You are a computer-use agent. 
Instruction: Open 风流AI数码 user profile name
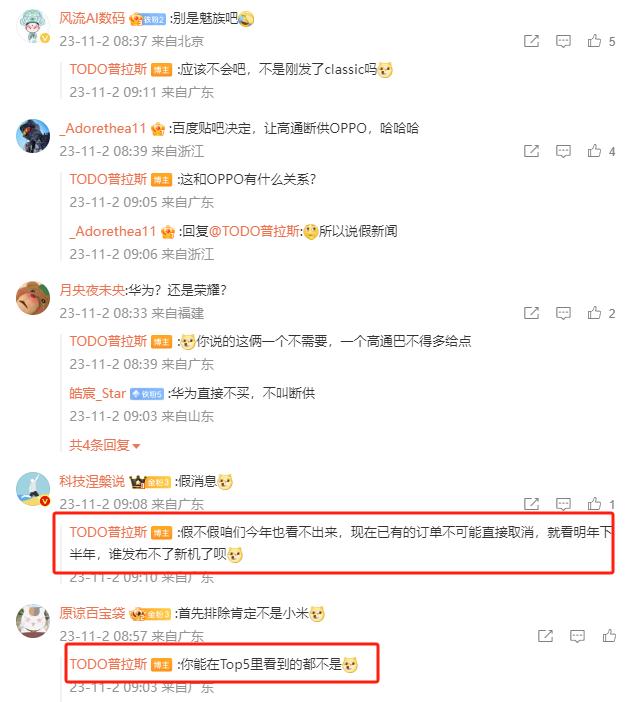click(x=92, y=18)
